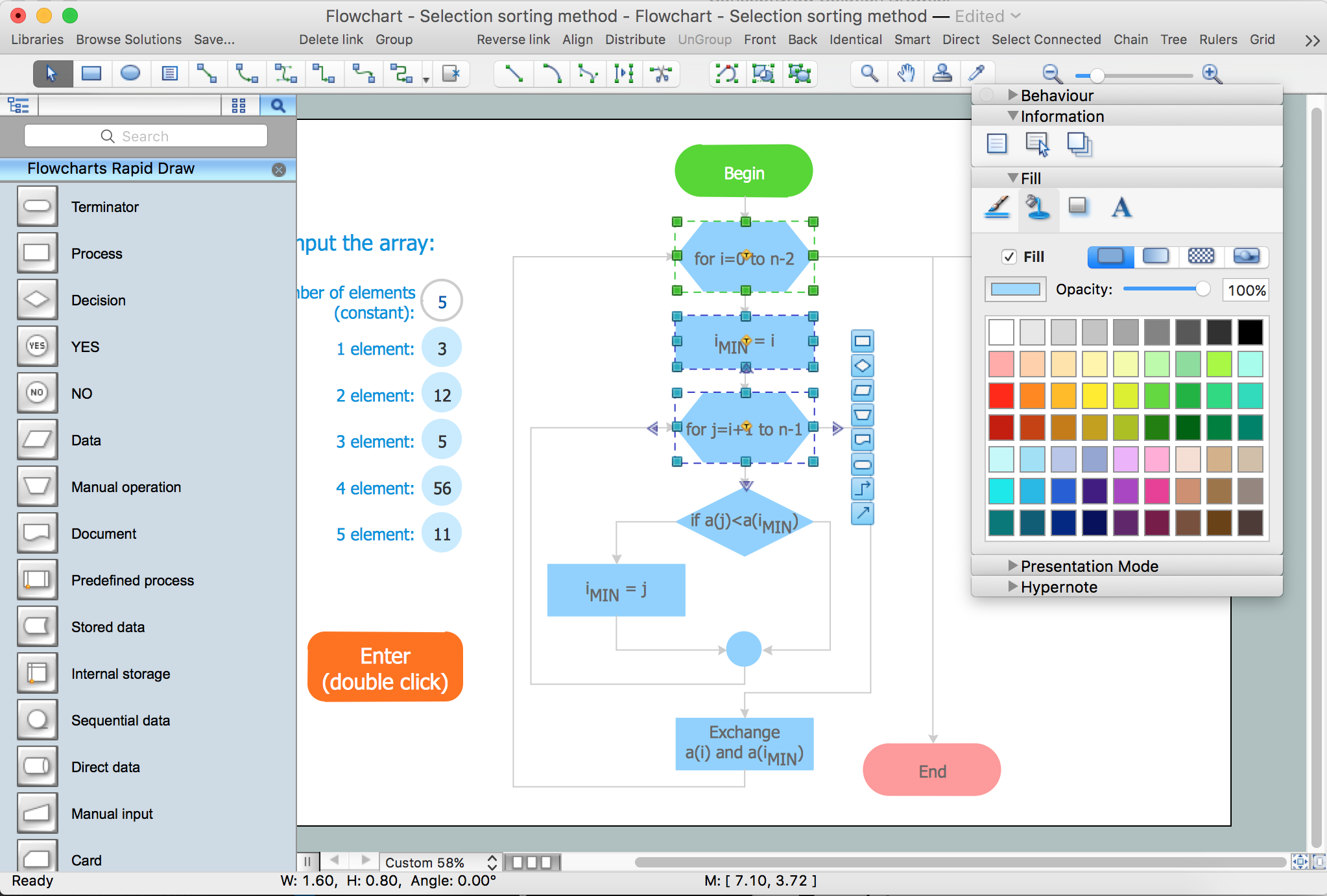The image size is (1327, 896).
Task: Activate the hand pan tool
Action: click(906, 74)
